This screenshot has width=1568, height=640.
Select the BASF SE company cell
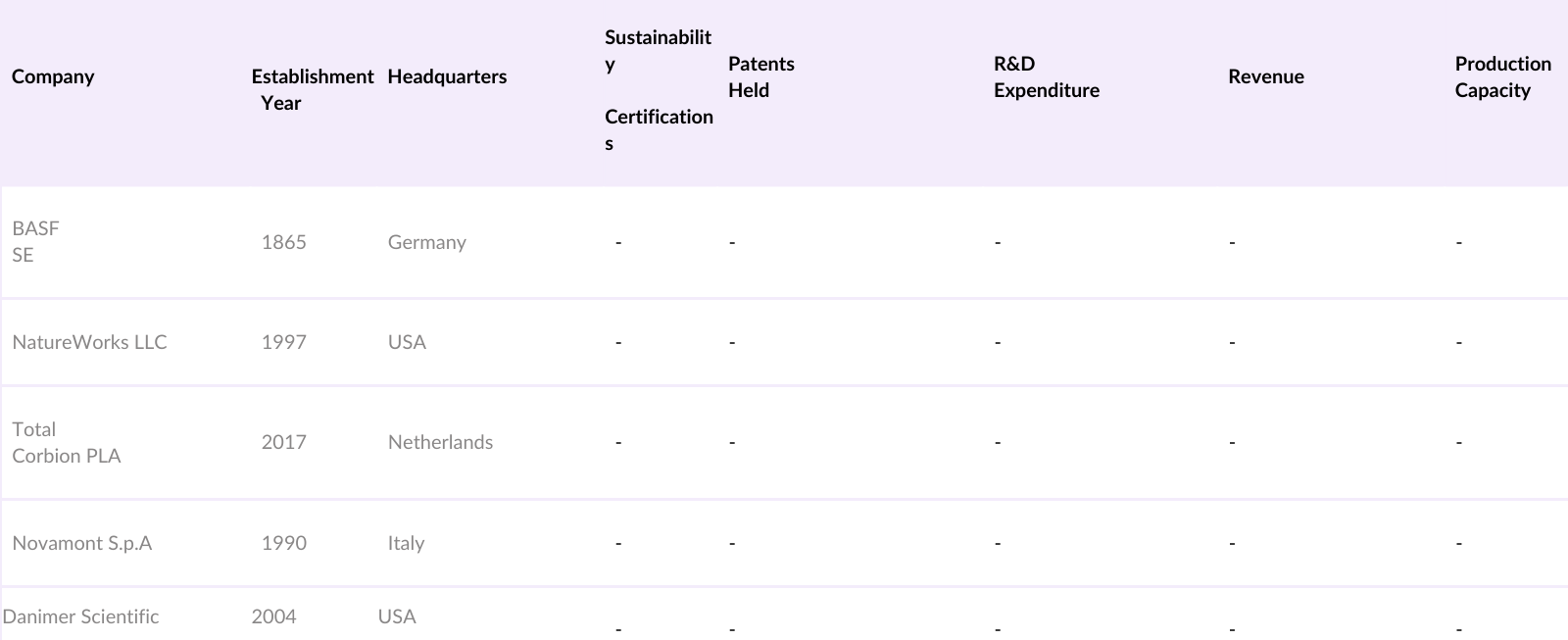point(35,241)
